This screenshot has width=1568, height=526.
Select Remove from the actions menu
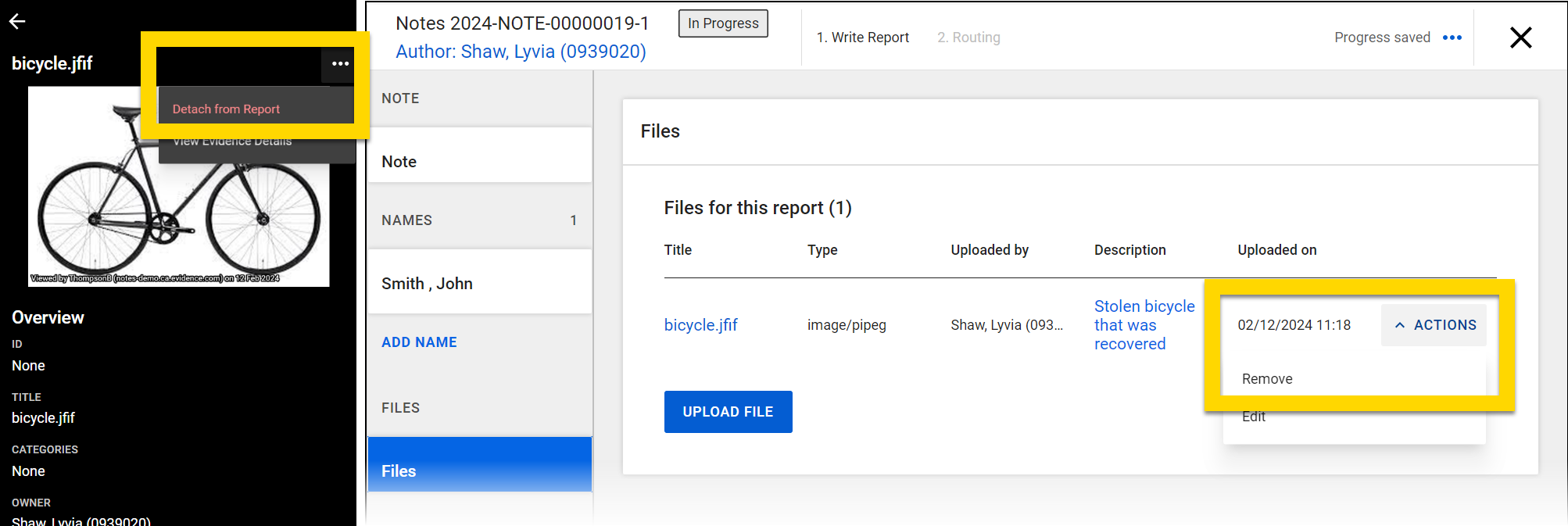(1267, 379)
